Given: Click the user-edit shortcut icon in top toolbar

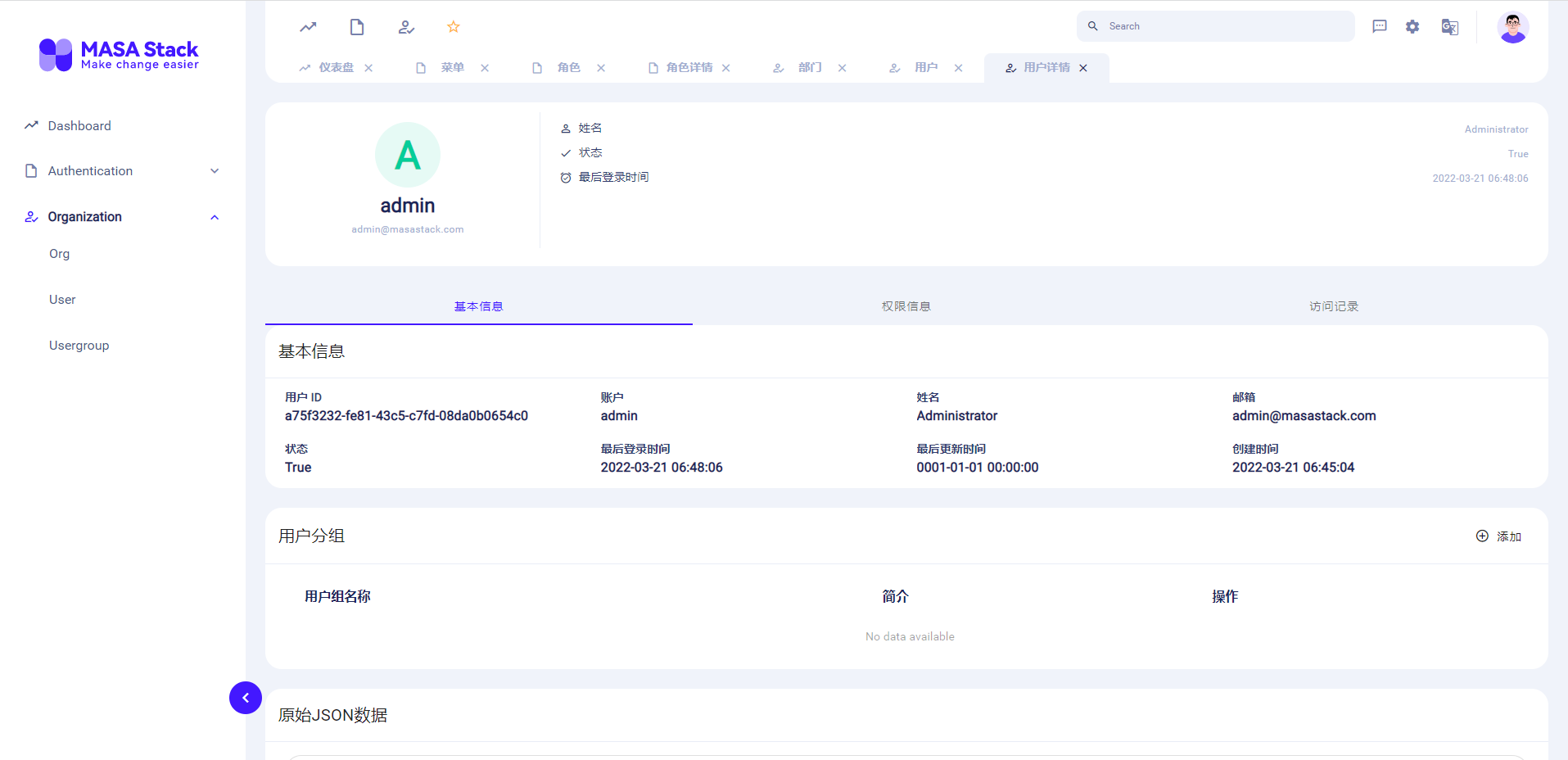Looking at the screenshot, I should pos(406,27).
